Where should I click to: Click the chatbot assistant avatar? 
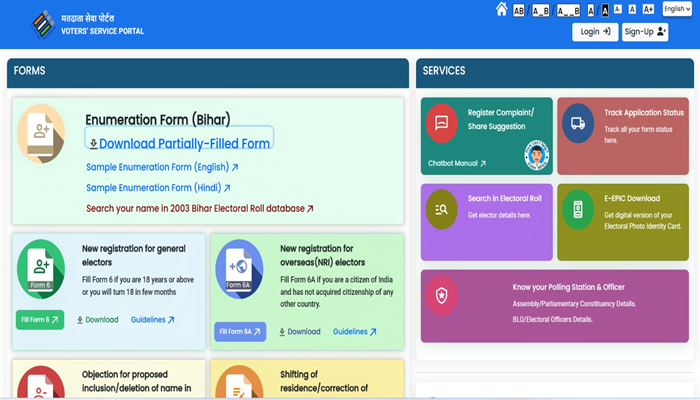537,155
